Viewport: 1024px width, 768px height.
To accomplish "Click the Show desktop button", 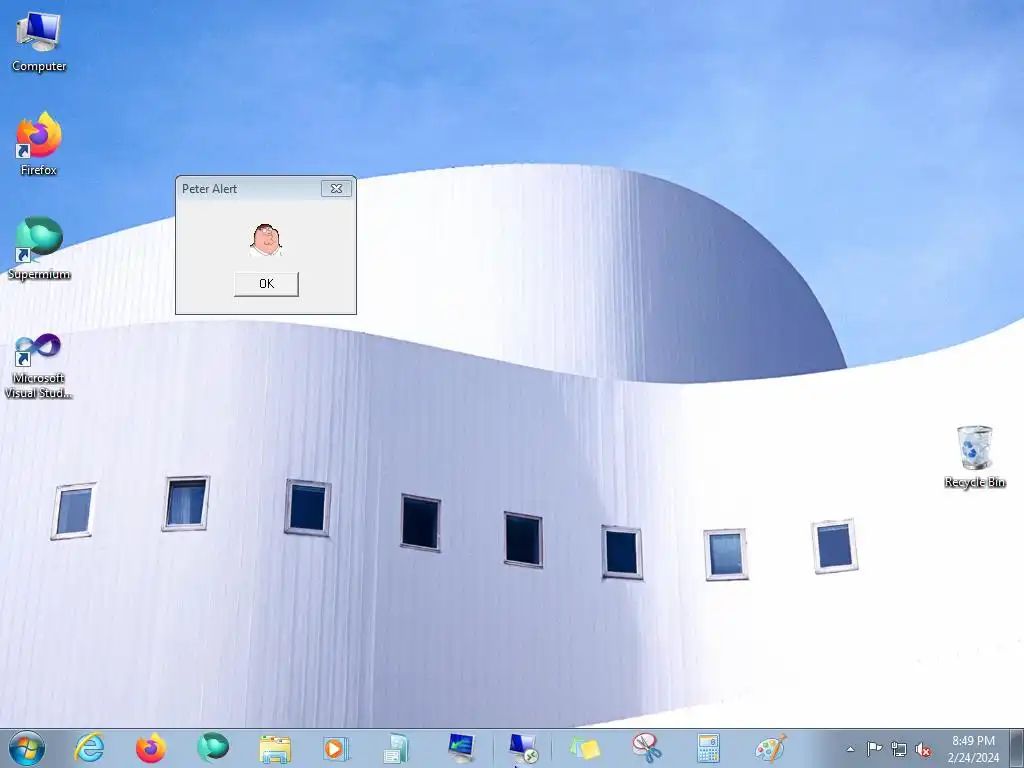I will click(1017, 748).
